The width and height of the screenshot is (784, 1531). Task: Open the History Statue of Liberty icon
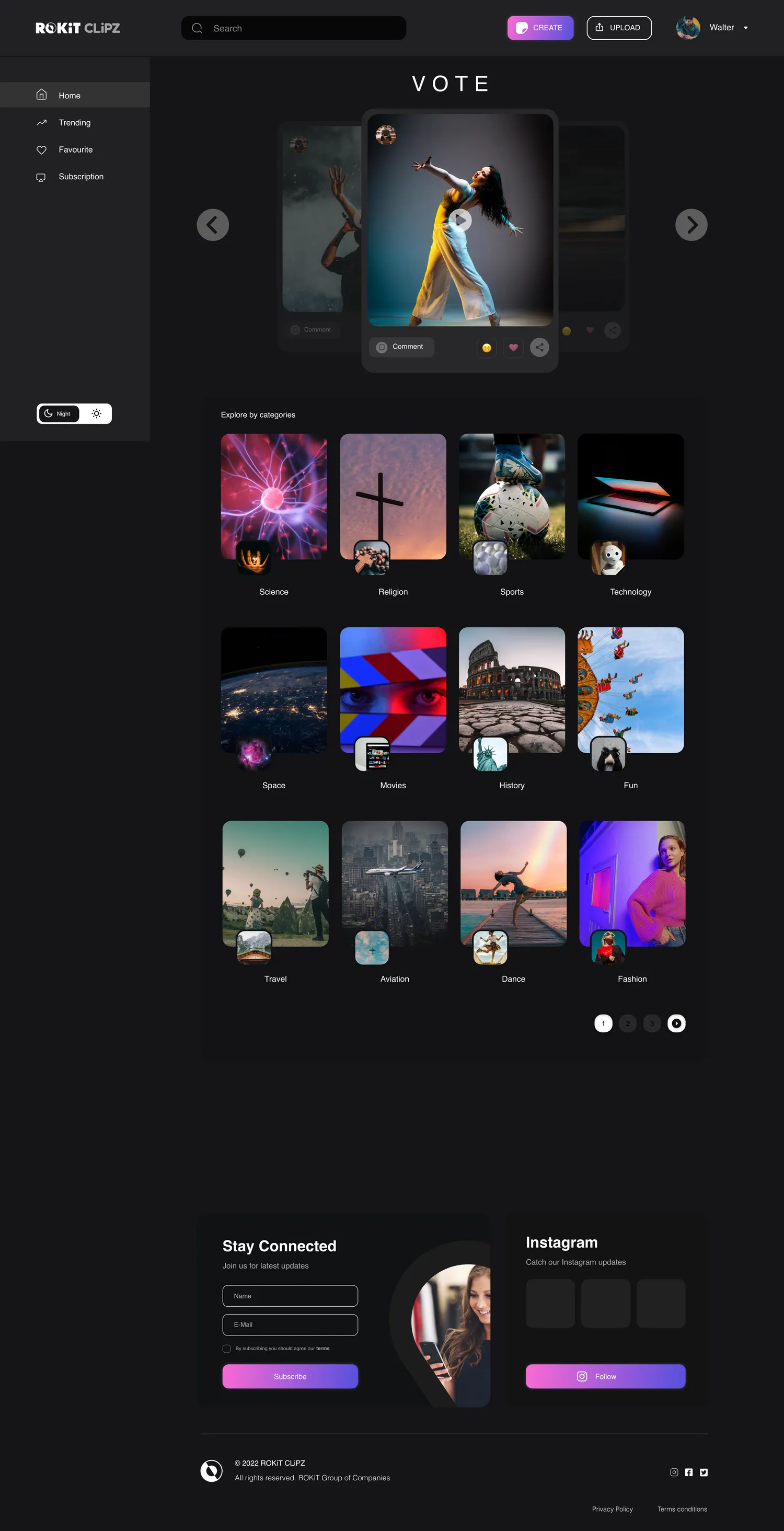click(x=490, y=754)
